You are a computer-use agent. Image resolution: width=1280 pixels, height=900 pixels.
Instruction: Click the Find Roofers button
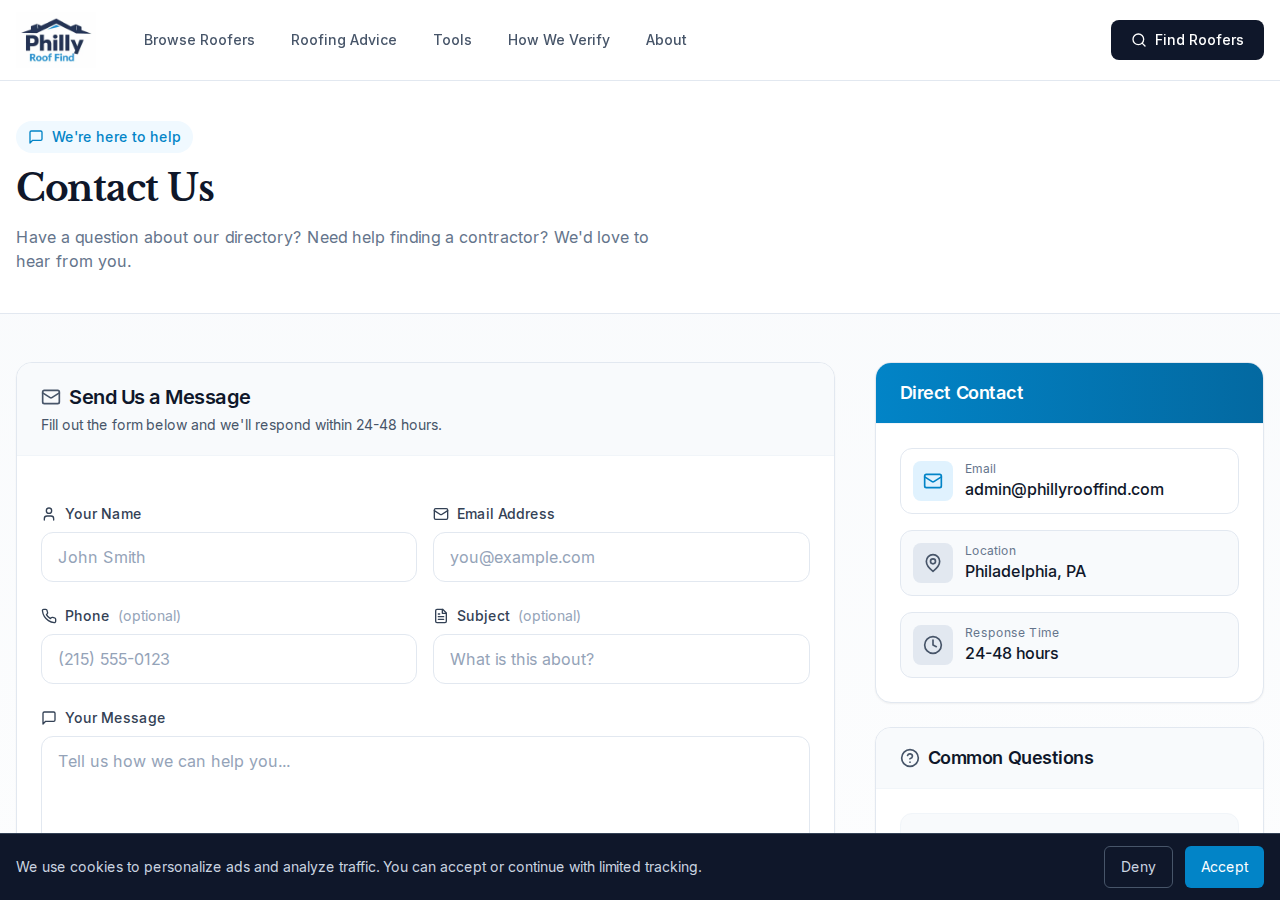click(1187, 40)
